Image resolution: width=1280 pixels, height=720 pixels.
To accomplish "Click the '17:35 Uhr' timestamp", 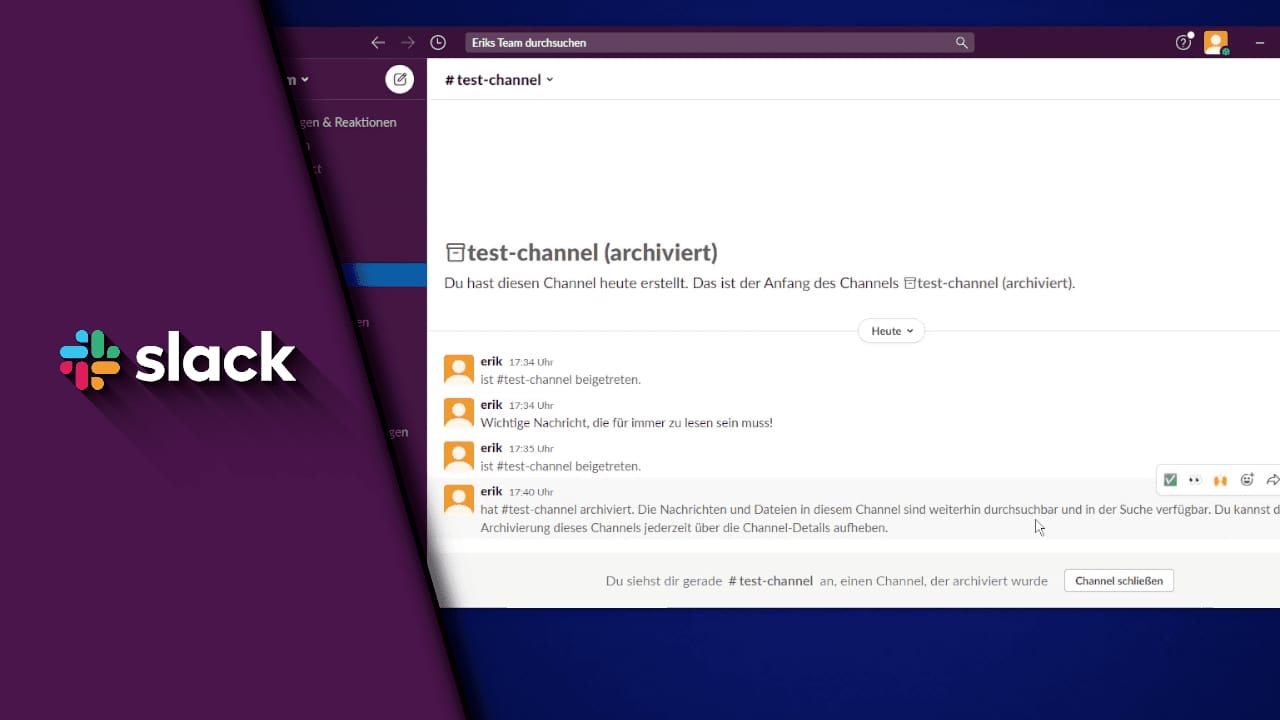I will click(x=531, y=448).
